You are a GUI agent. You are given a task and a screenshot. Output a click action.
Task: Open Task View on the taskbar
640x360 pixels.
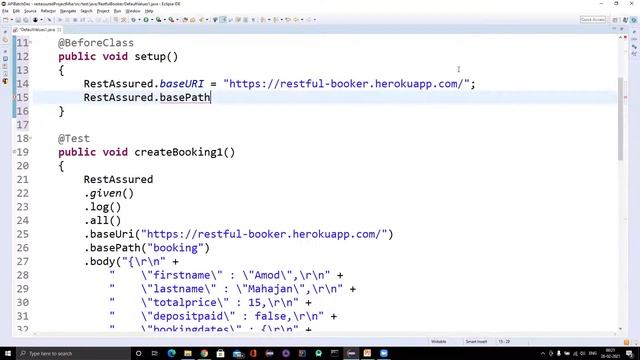click(x=155, y=353)
